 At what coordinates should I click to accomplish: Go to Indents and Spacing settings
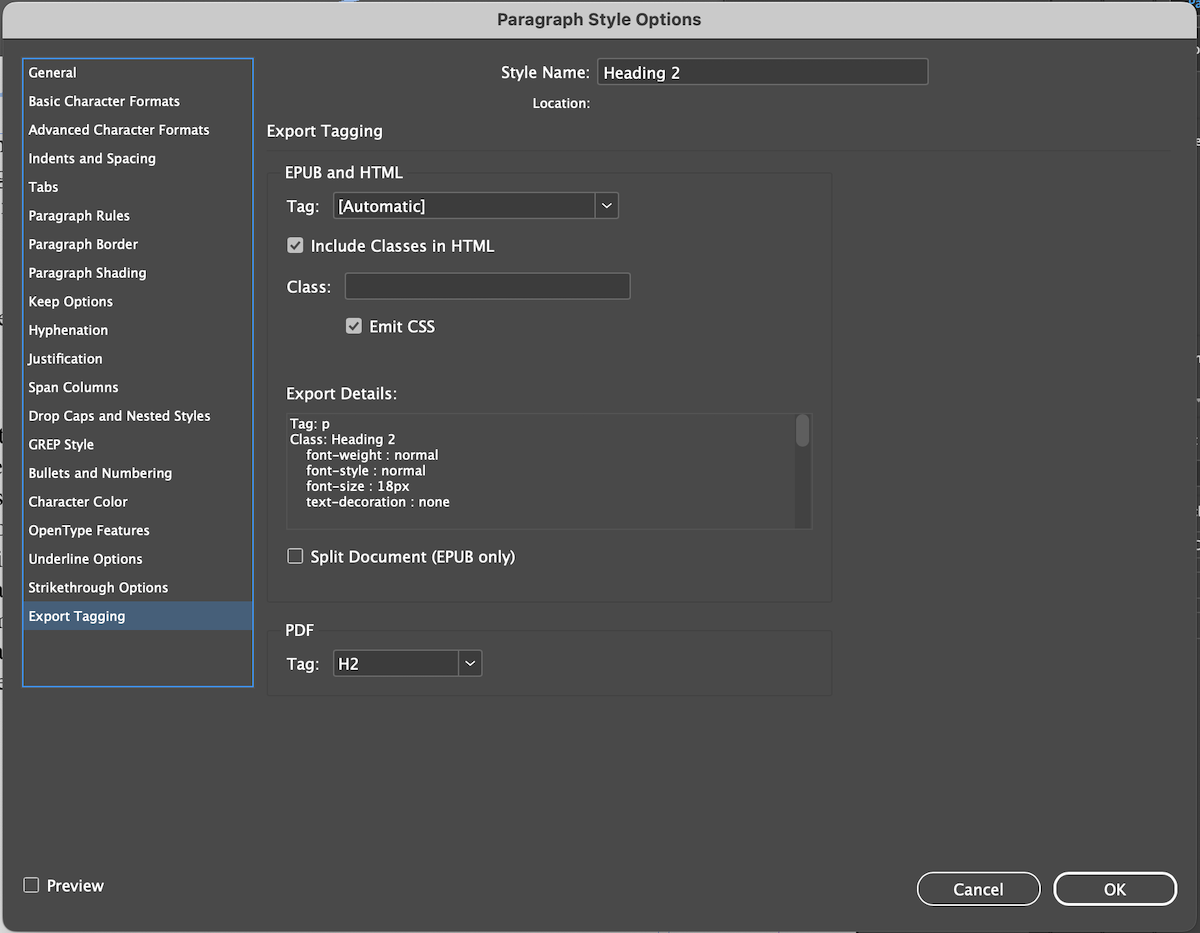[92, 158]
